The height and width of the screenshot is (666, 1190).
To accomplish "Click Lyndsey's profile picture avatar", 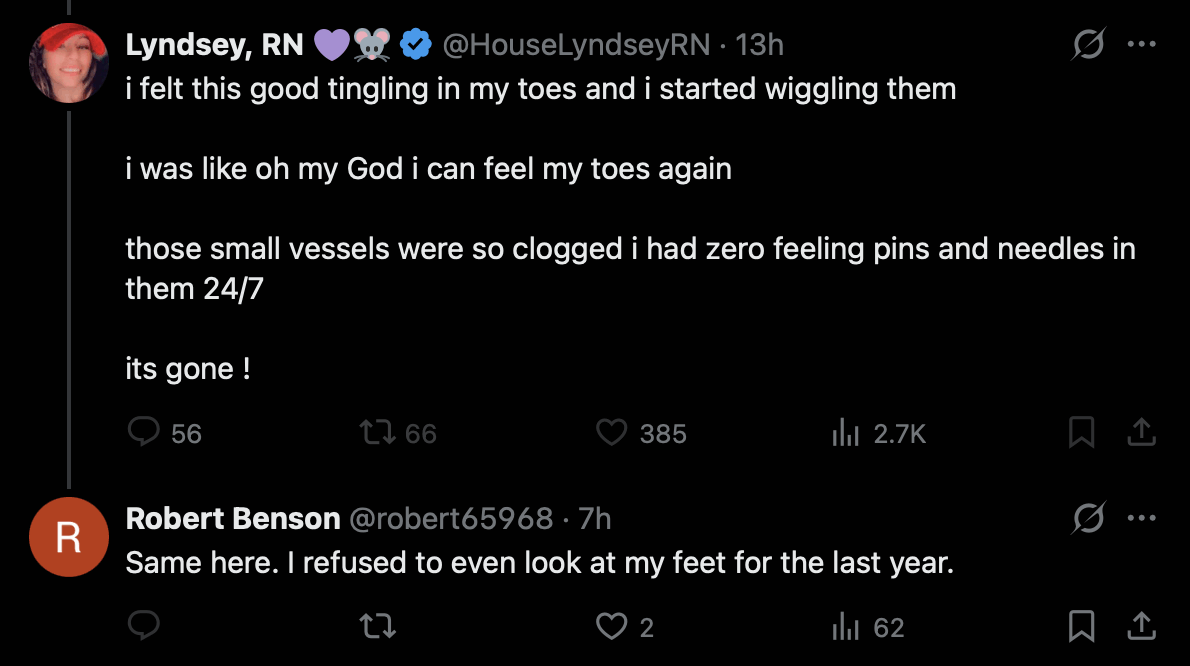I will tap(69, 62).
